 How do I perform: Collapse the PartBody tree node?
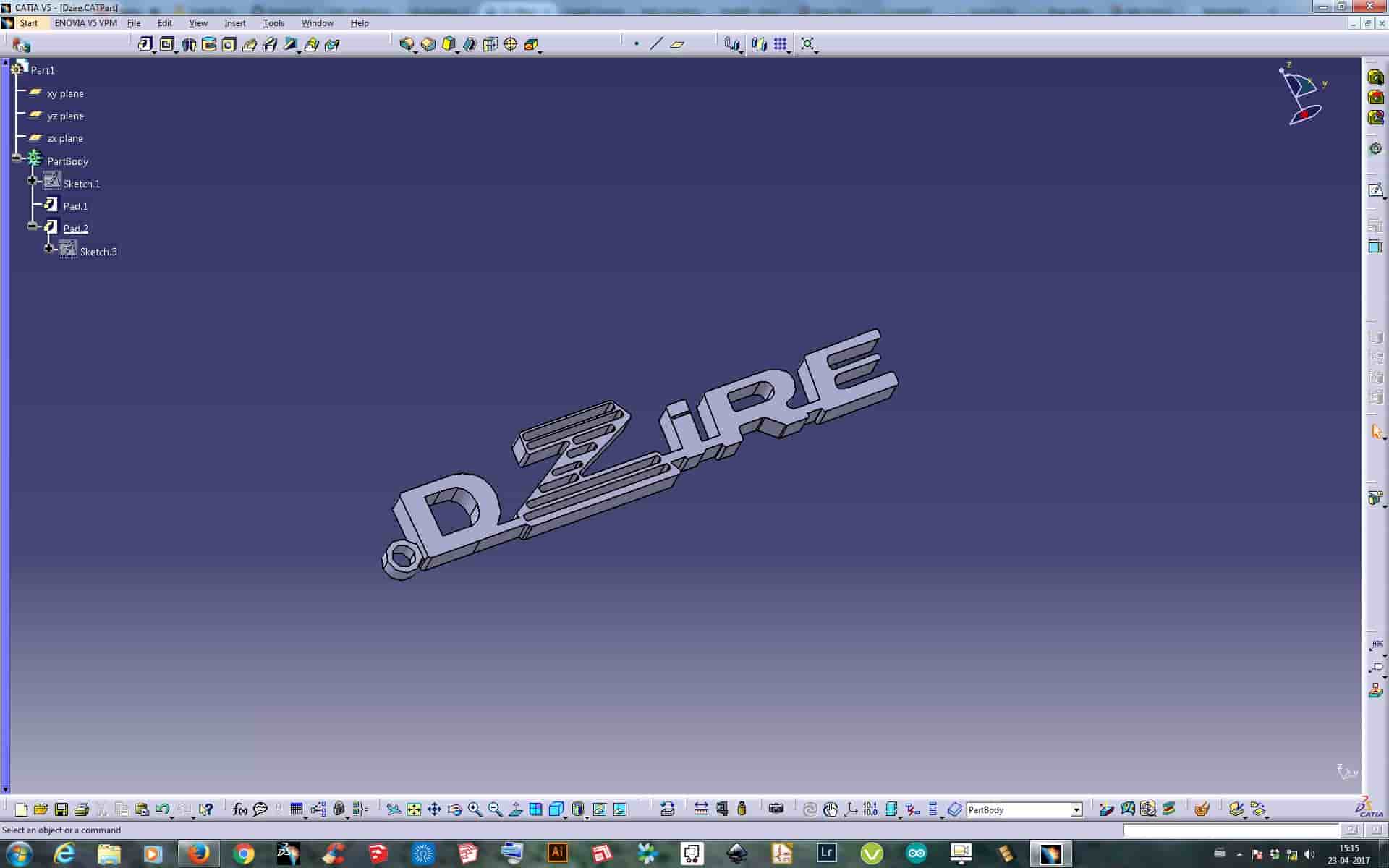click(17, 158)
